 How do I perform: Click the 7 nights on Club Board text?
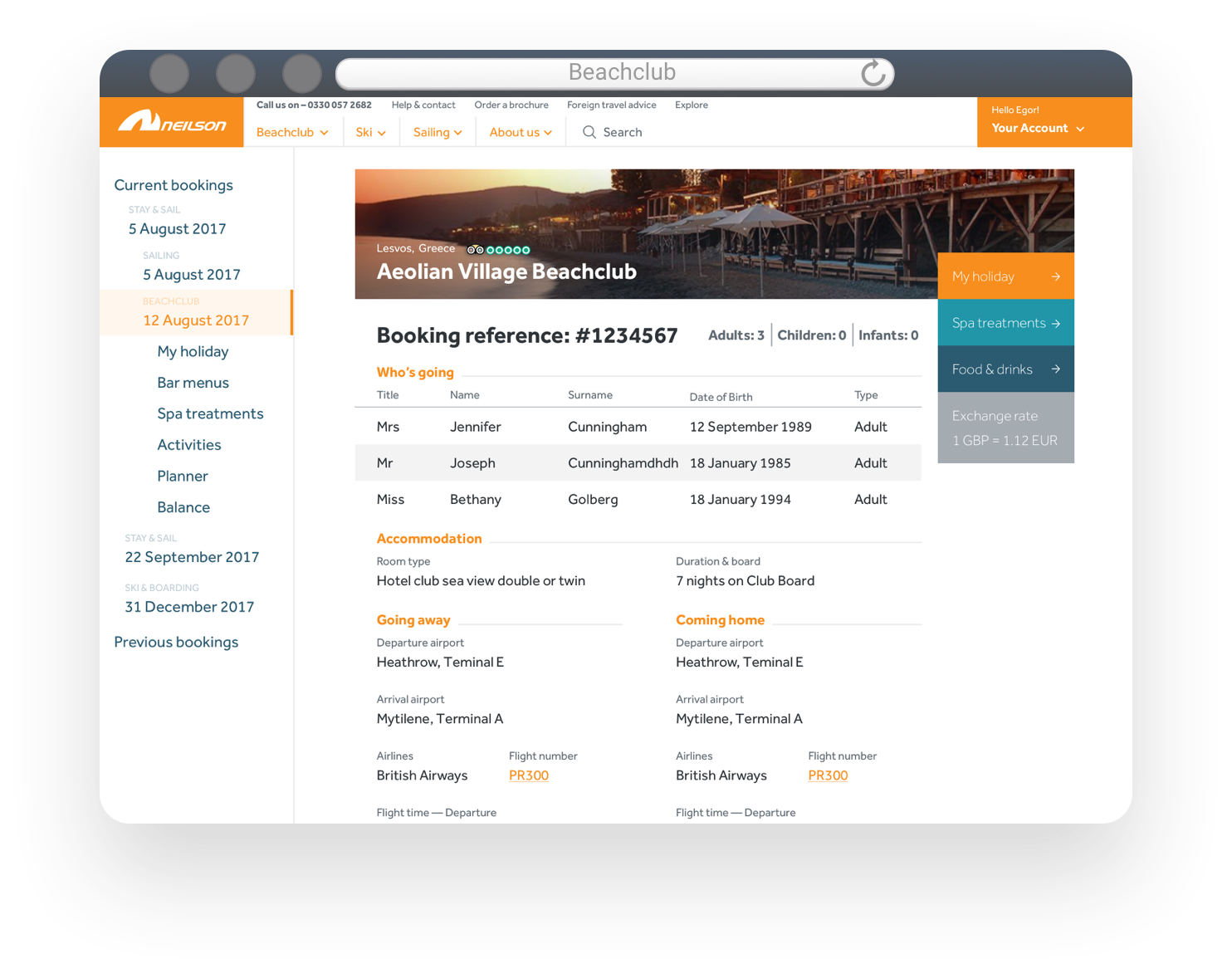[745, 581]
